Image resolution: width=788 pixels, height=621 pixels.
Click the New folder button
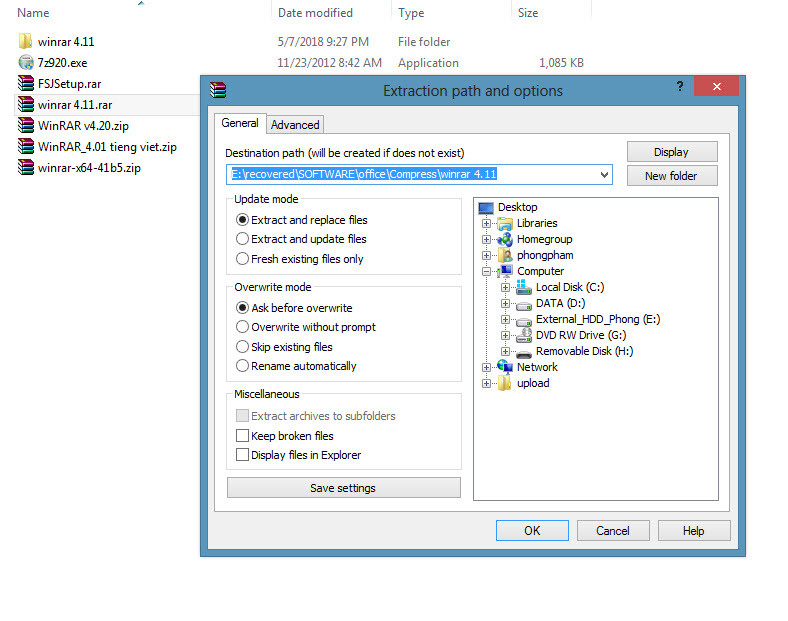tap(672, 176)
